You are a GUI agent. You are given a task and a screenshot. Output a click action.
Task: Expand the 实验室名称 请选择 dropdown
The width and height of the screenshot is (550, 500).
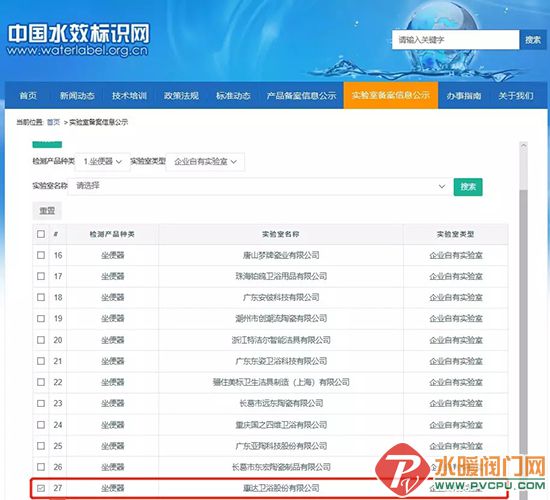coord(260,186)
